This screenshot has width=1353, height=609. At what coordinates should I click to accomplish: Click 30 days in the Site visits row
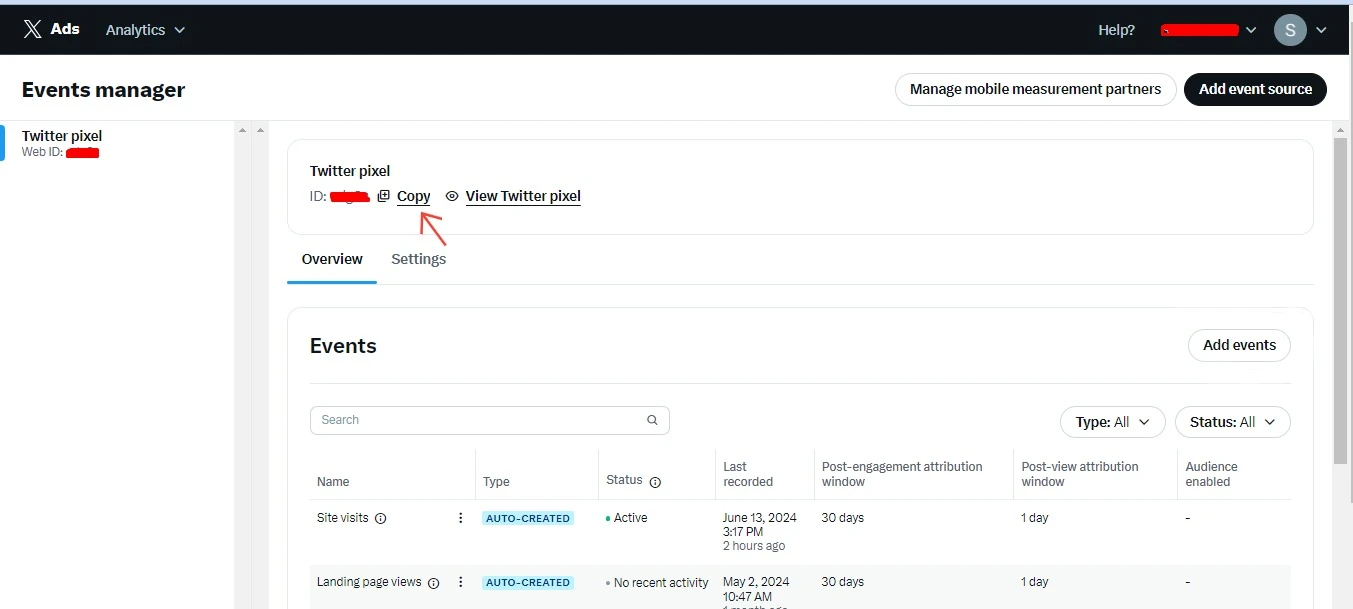tap(843, 518)
